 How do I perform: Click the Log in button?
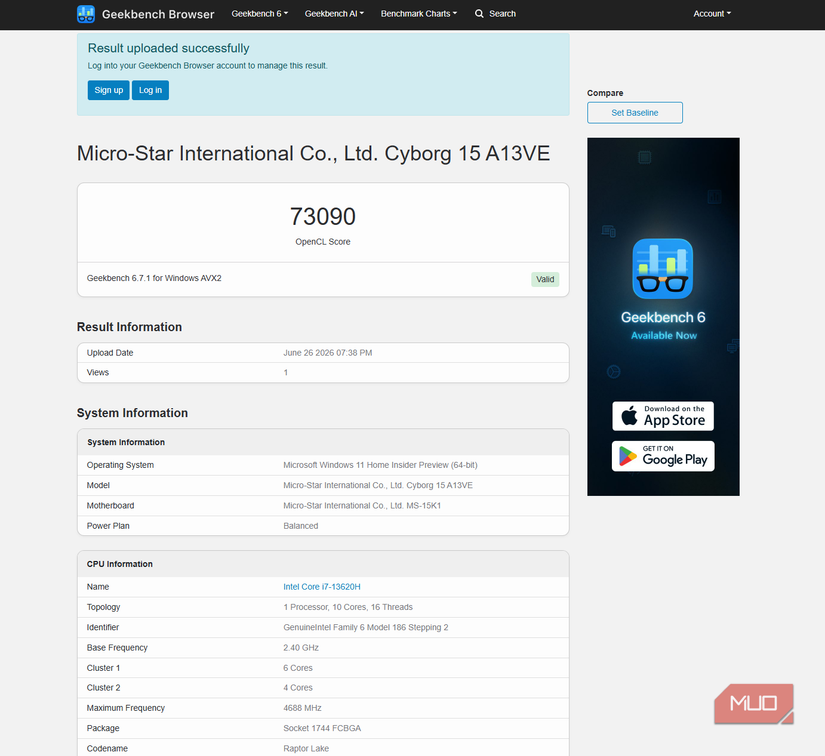tap(150, 90)
